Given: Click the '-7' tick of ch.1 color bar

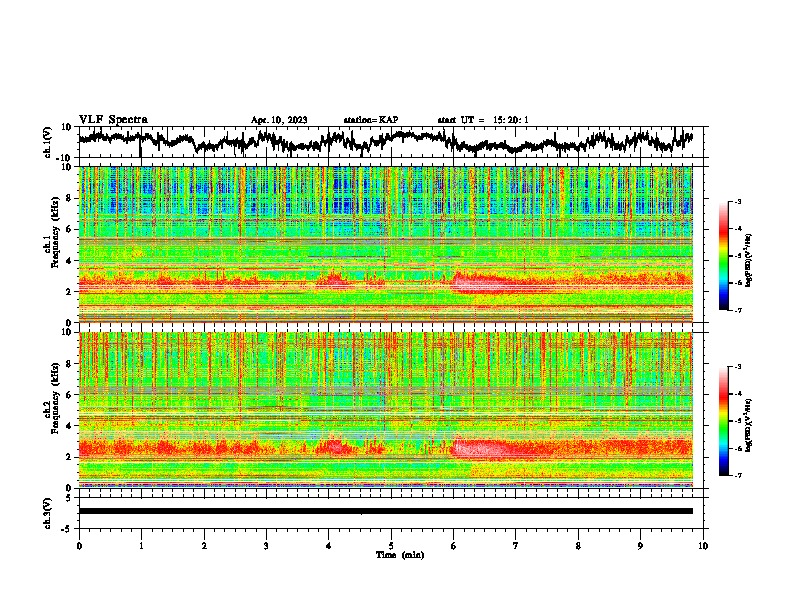Looking at the screenshot, I should (737, 310).
